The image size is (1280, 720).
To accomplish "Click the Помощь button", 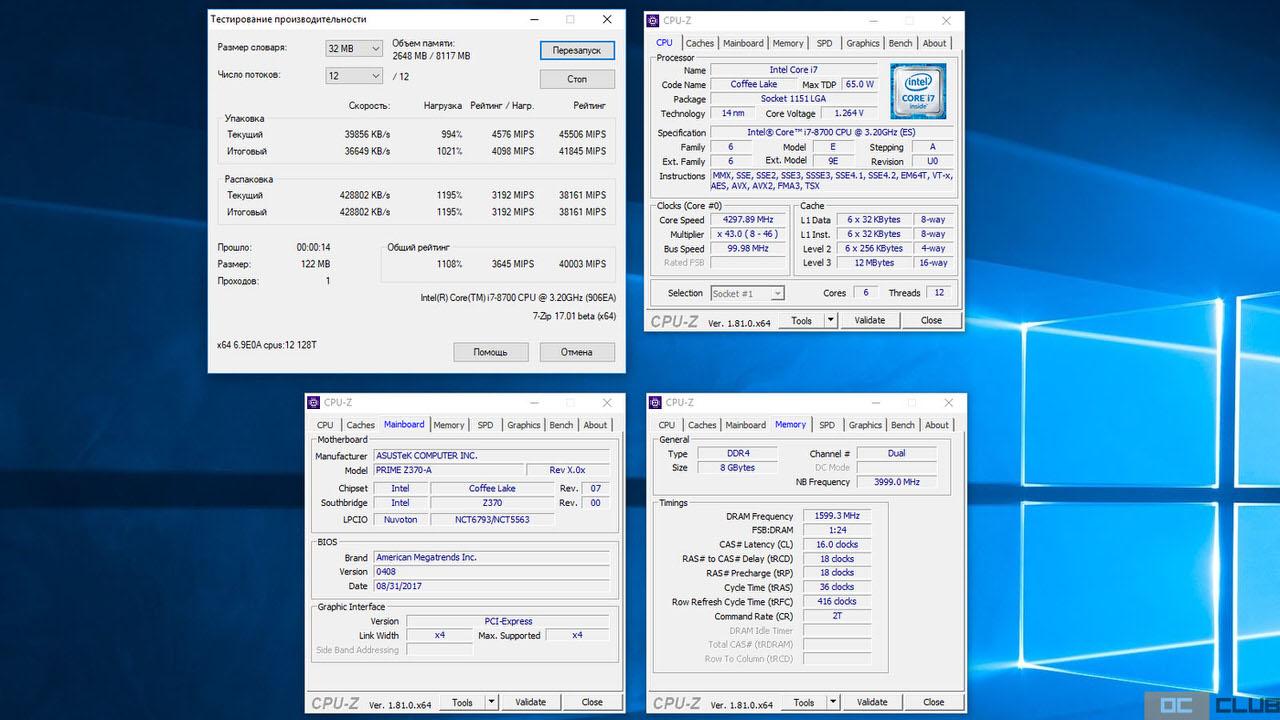I will (x=490, y=352).
